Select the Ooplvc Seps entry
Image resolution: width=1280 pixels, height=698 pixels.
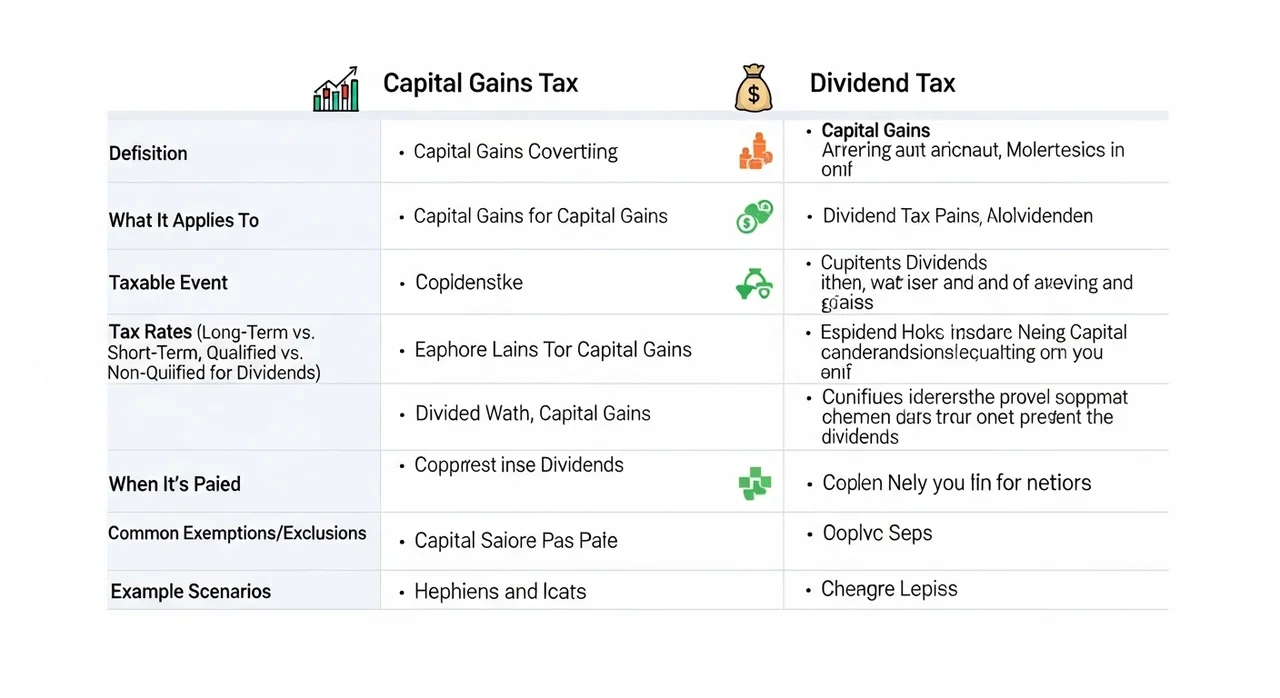point(877,533)
